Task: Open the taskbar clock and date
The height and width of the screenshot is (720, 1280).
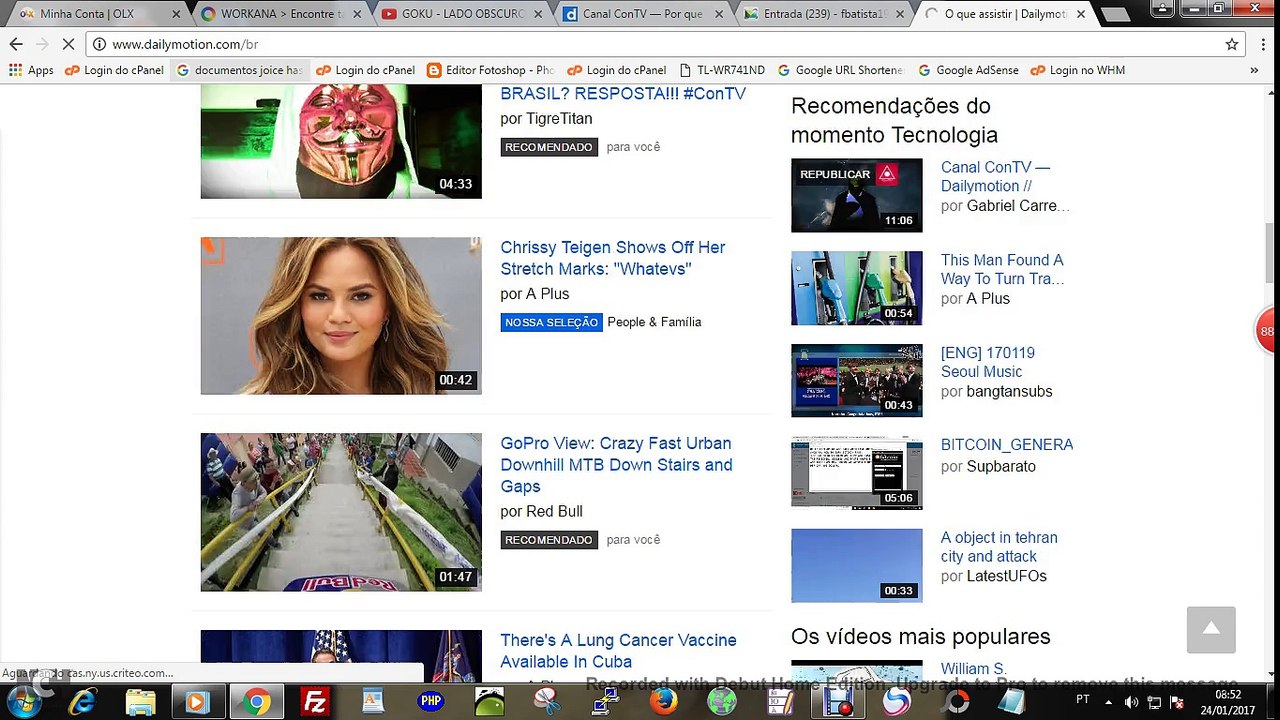Action: (x=1228, y=702)
